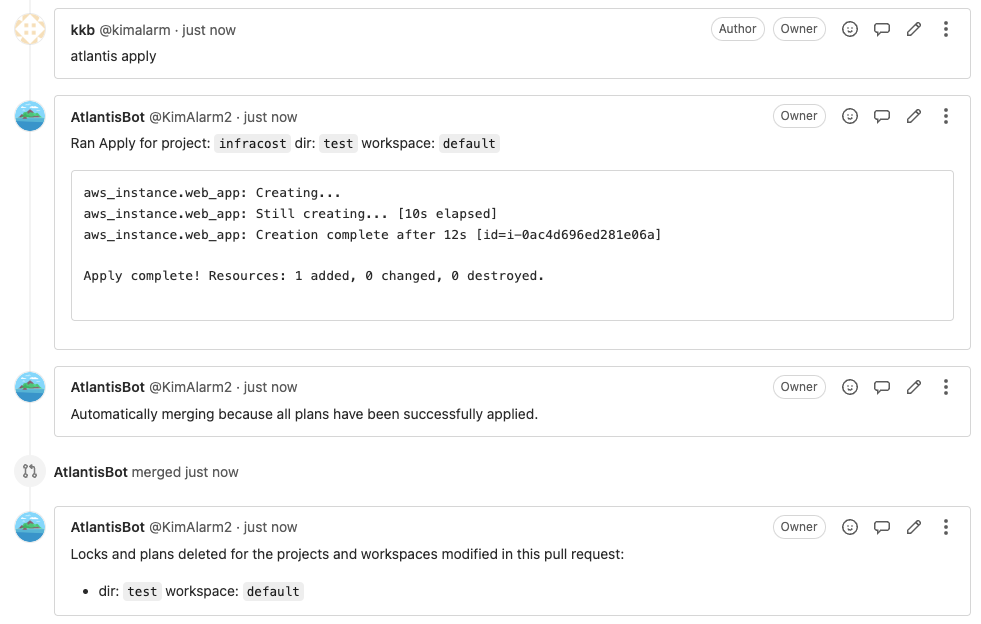
Task: Edit kkb's atlantis apply comment
Action: [913, 29]
